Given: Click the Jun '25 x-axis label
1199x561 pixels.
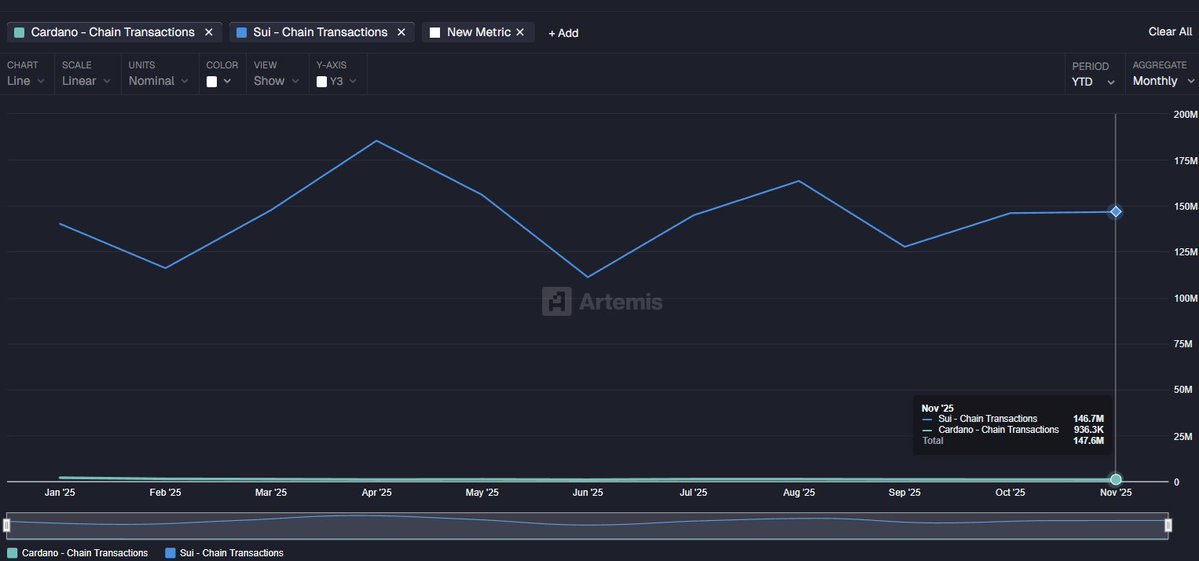Looking at the screenshot, I should click(587, 493).
